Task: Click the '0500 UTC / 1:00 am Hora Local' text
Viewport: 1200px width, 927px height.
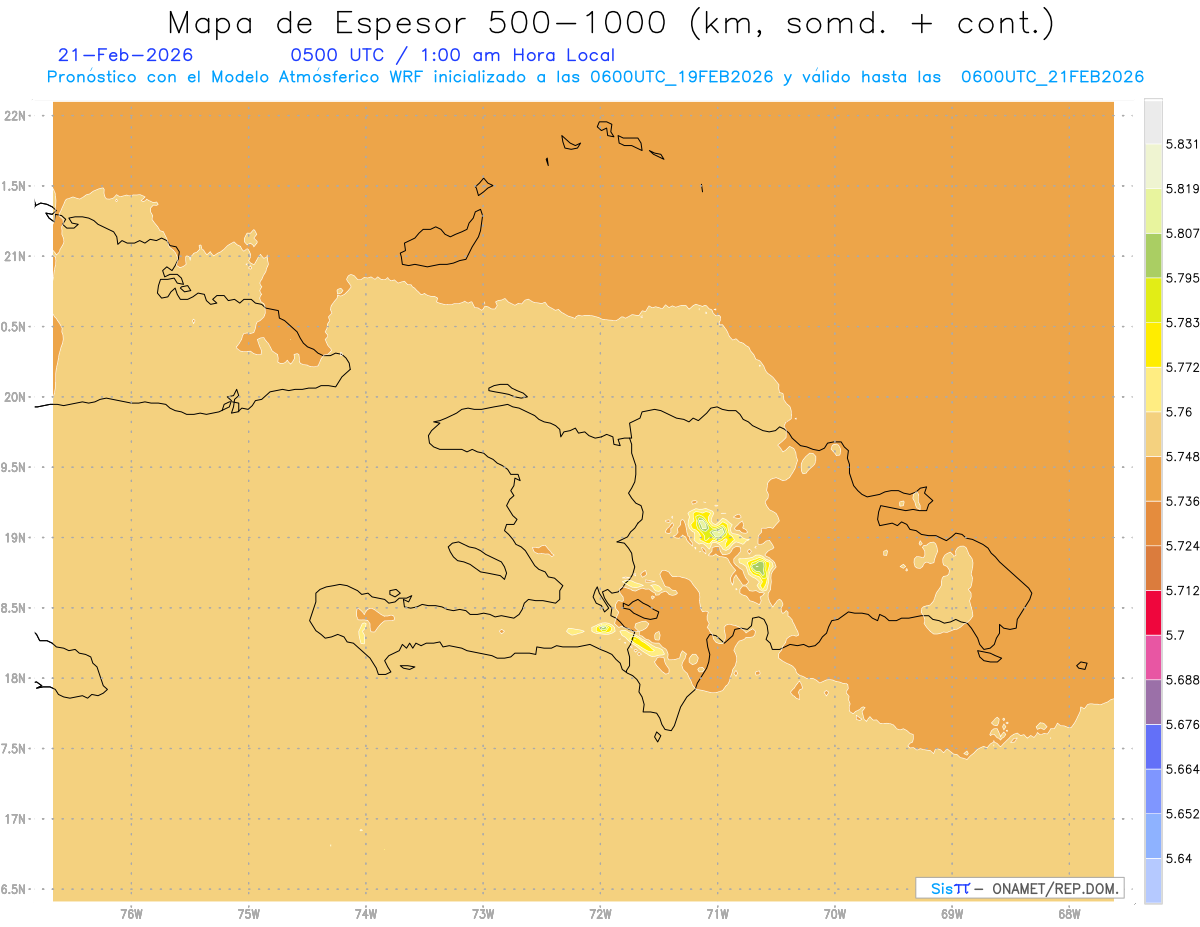Action: pyautogui.click(x=452, y=55)
